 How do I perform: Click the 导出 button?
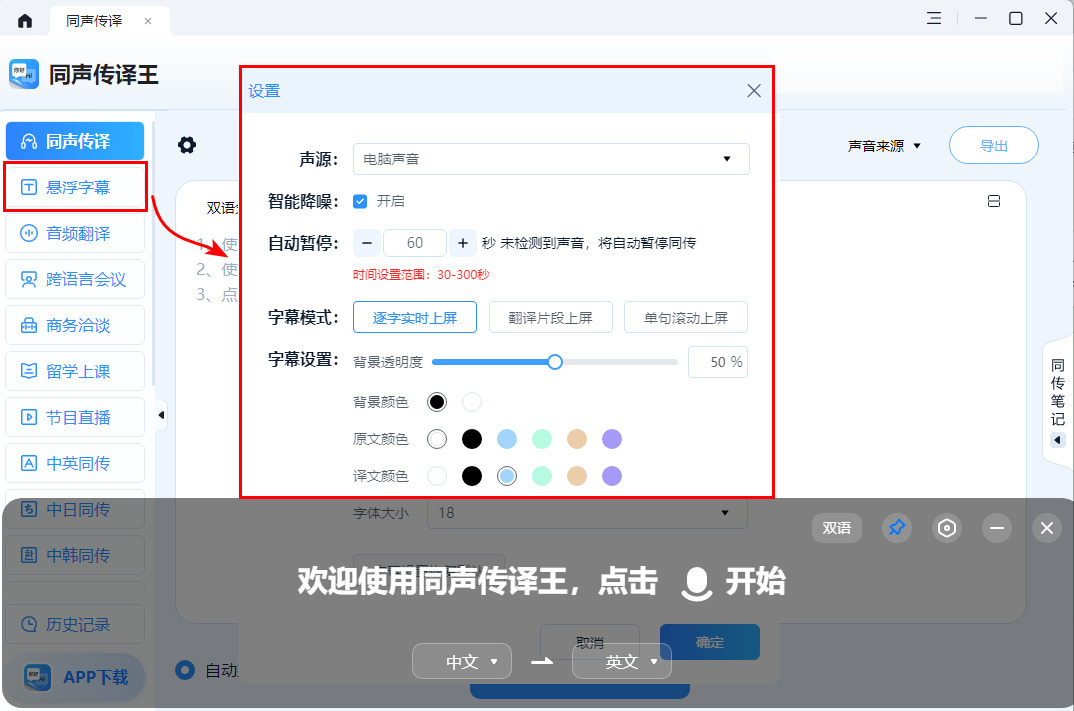click(993, 145)
